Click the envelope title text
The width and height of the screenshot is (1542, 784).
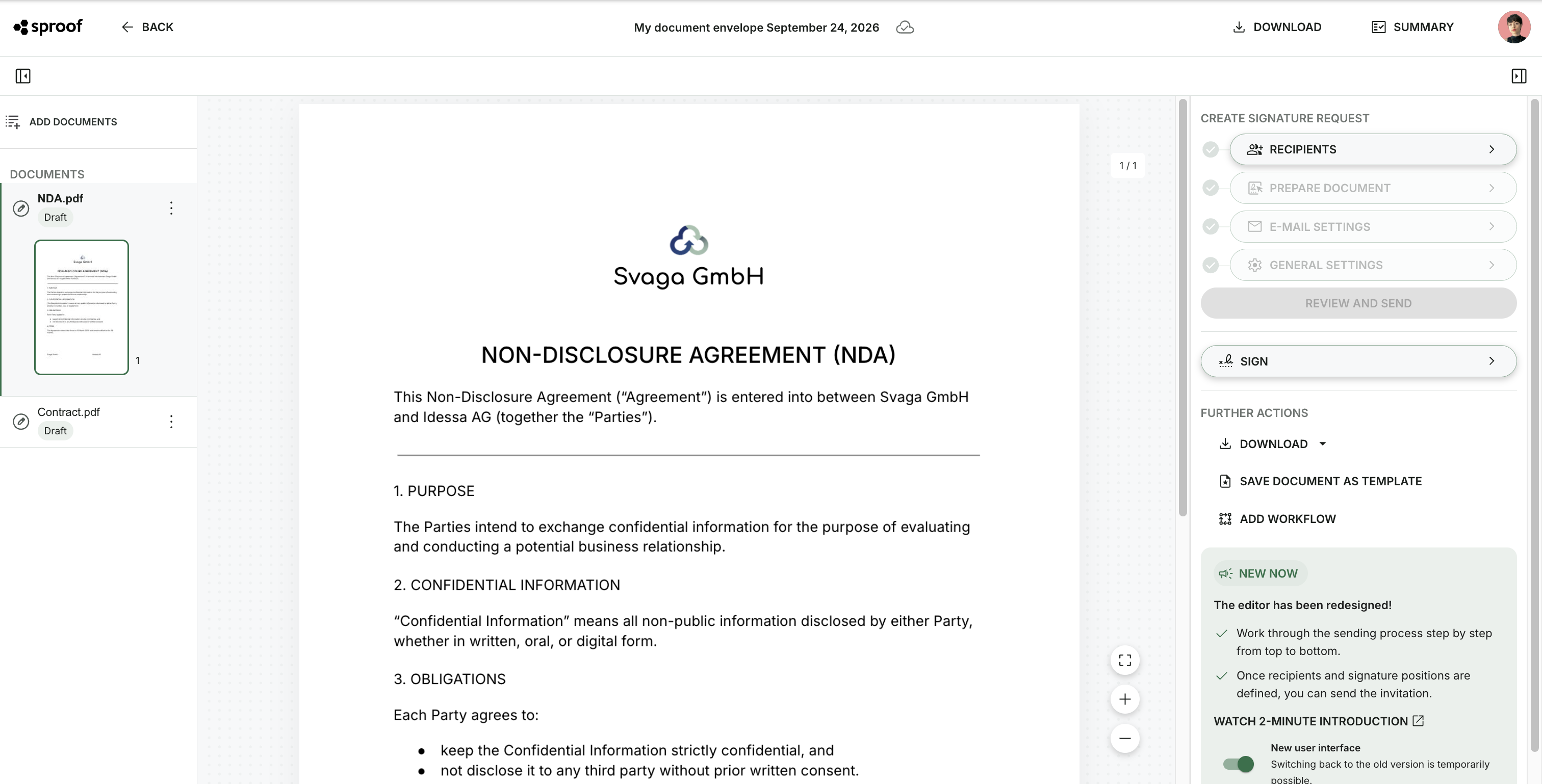(756, 28)
